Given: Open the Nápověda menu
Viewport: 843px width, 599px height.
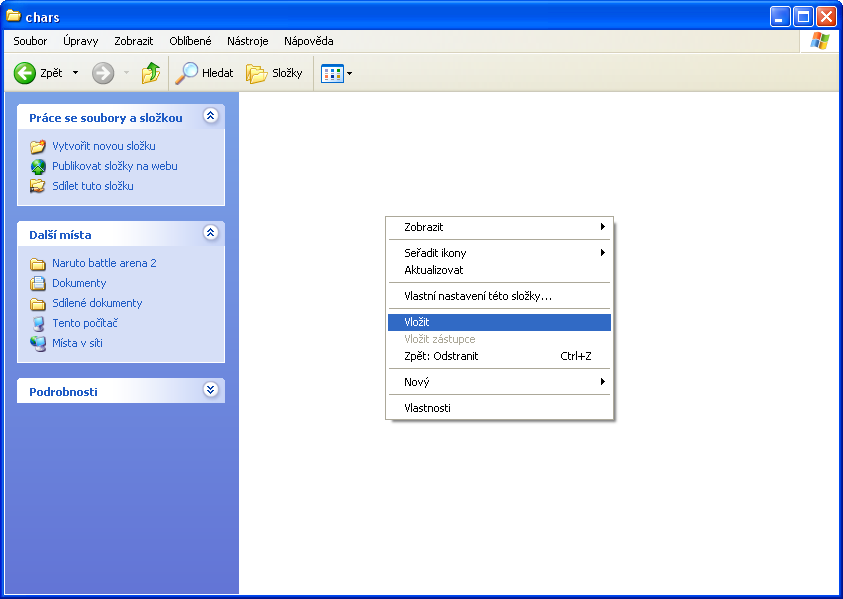Looking at the screenshot, I should pos(309,41).
